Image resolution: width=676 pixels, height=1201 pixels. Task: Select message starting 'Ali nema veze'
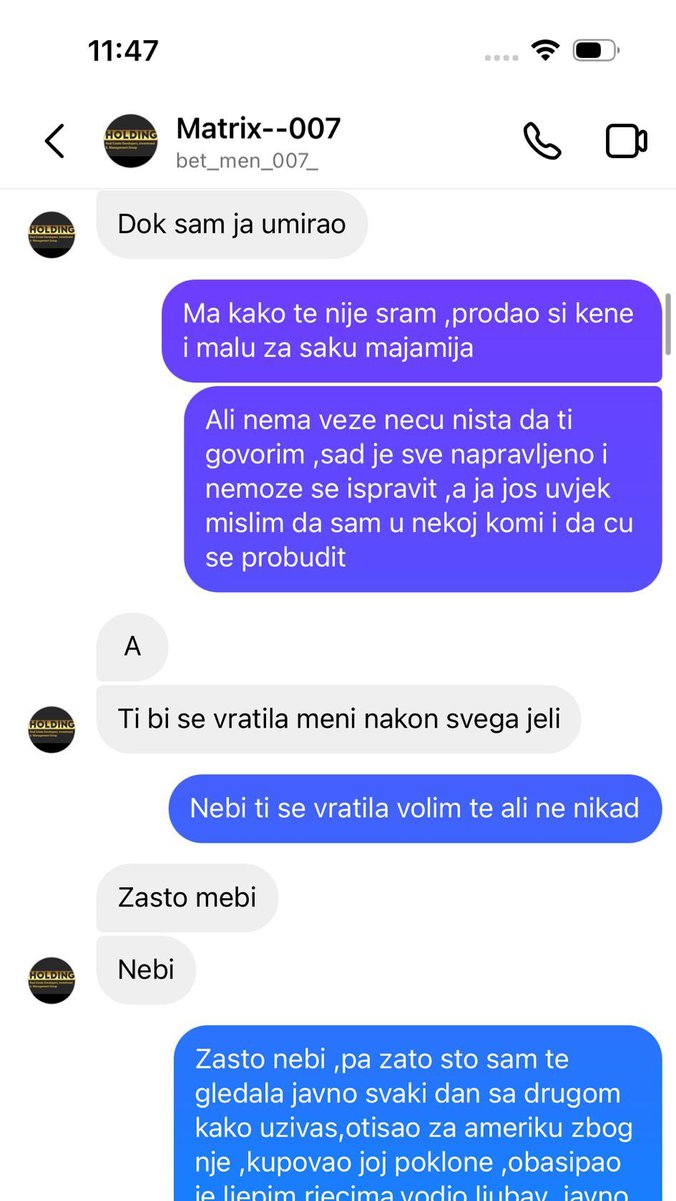pyautogui.click(x=423, y=489)
